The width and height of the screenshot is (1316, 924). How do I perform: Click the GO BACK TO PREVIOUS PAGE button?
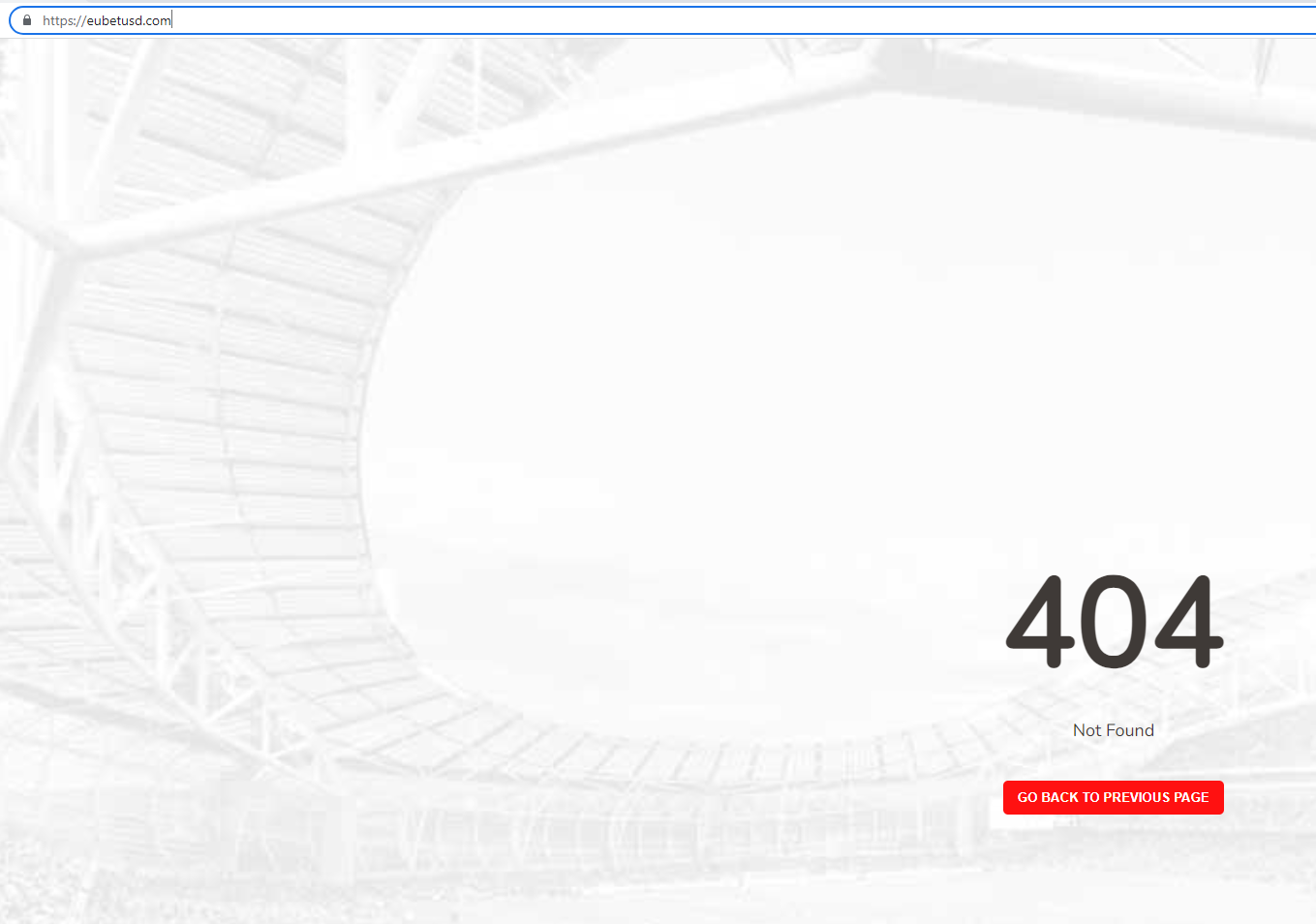(x=1113, y=797)
